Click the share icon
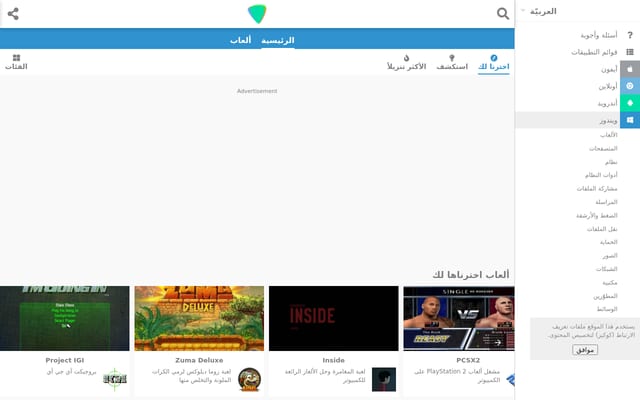640x400 pixels. point(13,13)
